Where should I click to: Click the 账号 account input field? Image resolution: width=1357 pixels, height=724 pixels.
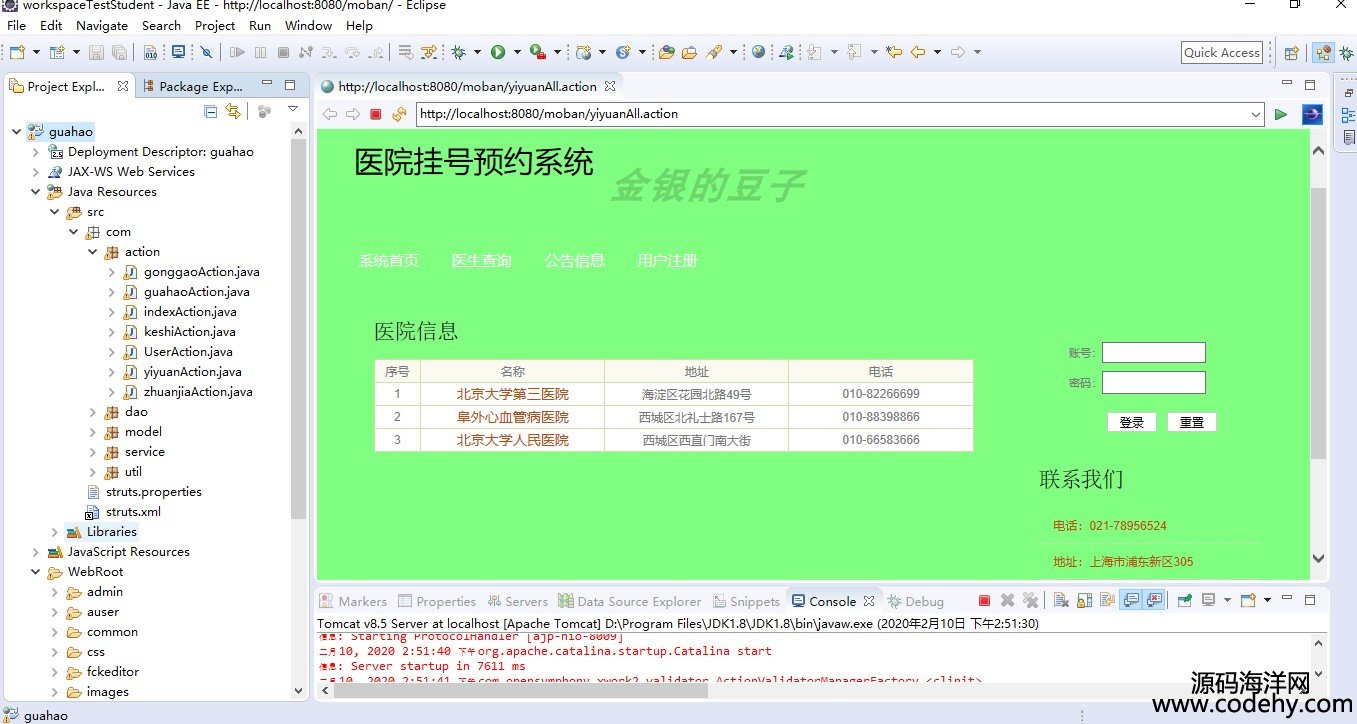click(x=1153, y=352)
